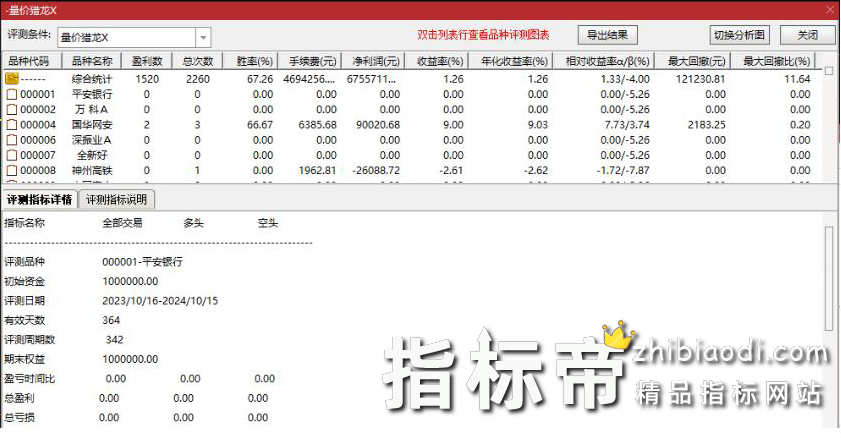
Task: Click the 1520 profitable trades value
Action: coord(147,79)
